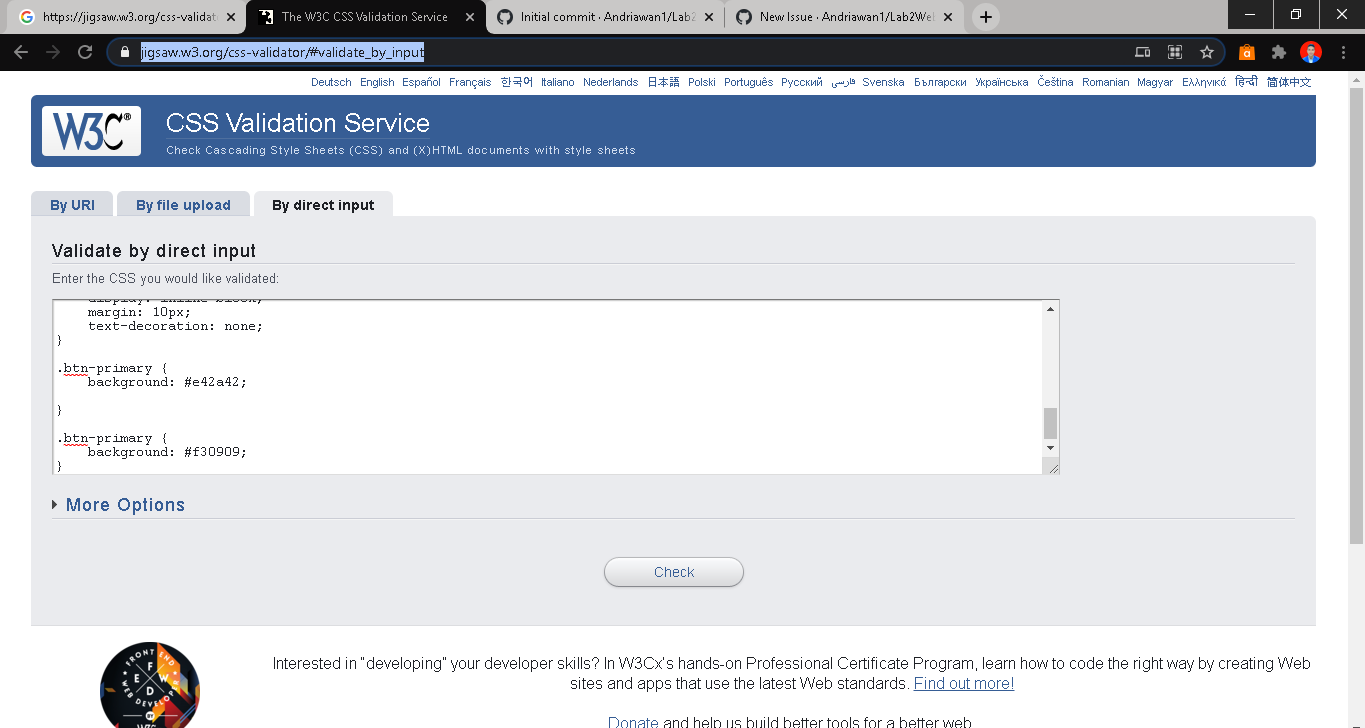Screen dimensions: 1365x728
Task: Open the send-to-devices icon in the toolbar
Action: click(1143, 52)
